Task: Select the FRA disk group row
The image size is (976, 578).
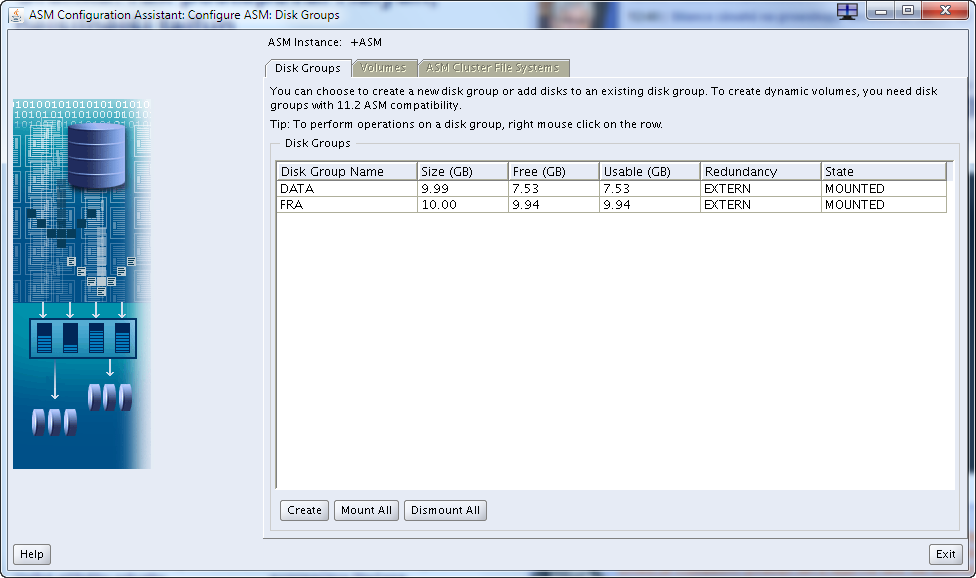Action: click(x=612, y=205)
